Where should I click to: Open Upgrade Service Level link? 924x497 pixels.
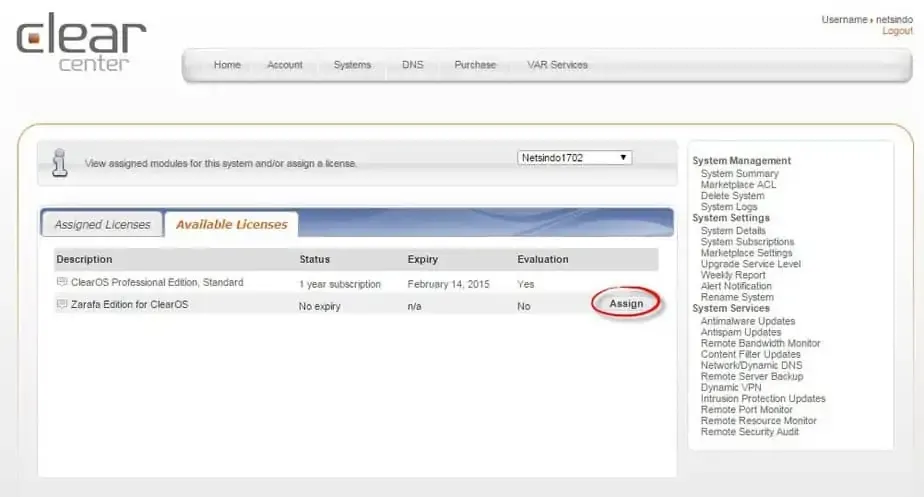click(750, 264)
